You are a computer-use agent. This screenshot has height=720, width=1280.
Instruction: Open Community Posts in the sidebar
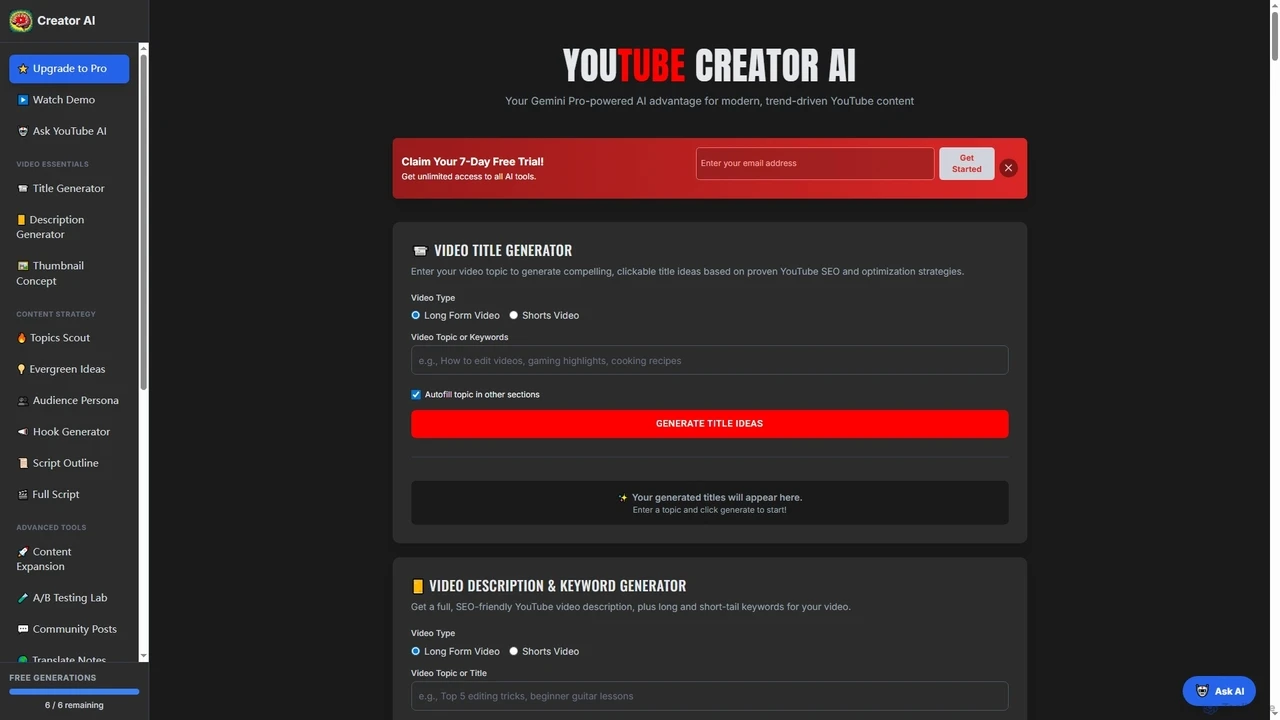[69, 629]
